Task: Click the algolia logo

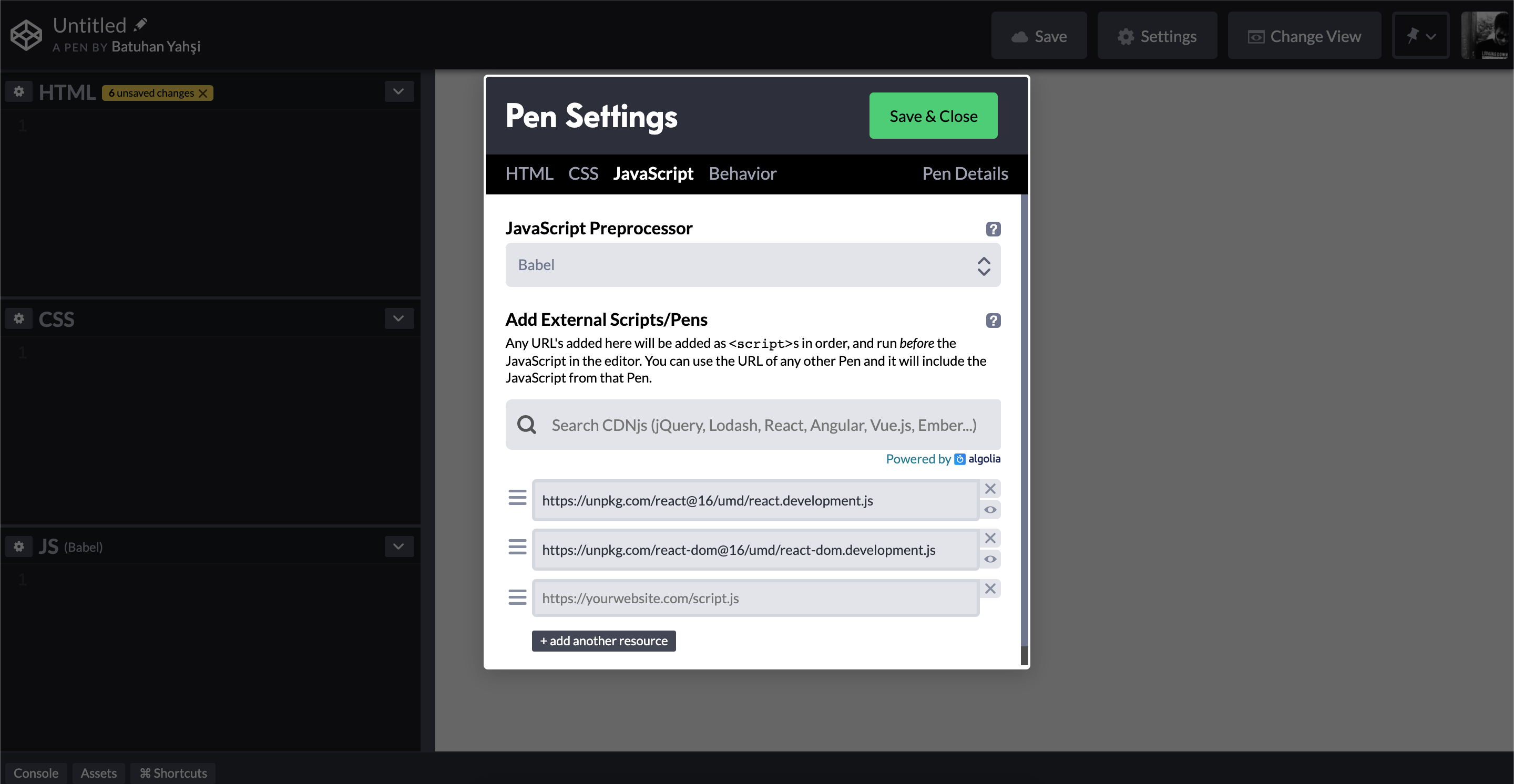Action: (x=977, y=459)
